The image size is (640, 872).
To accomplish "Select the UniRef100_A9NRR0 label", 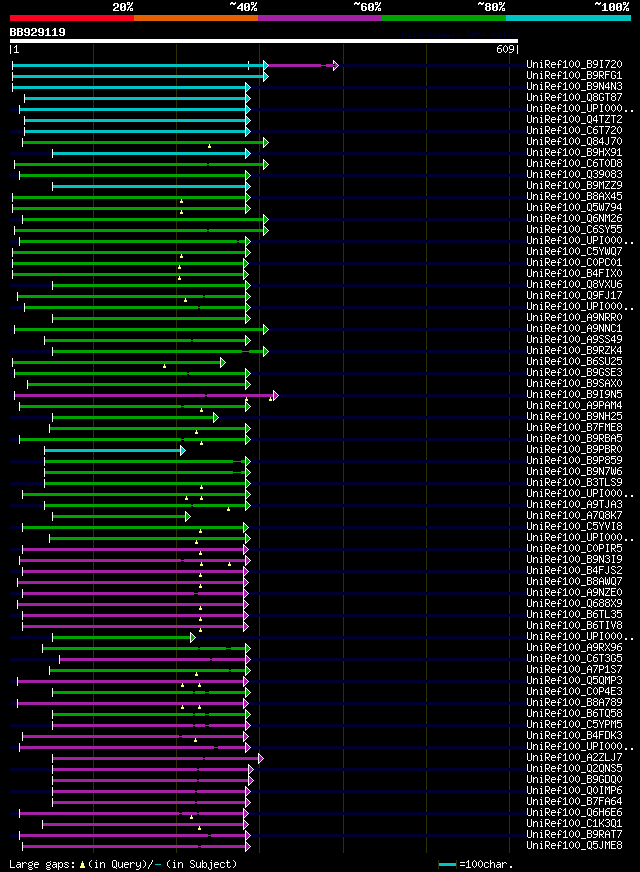I will pyautogui.click(x=574, y=318).
